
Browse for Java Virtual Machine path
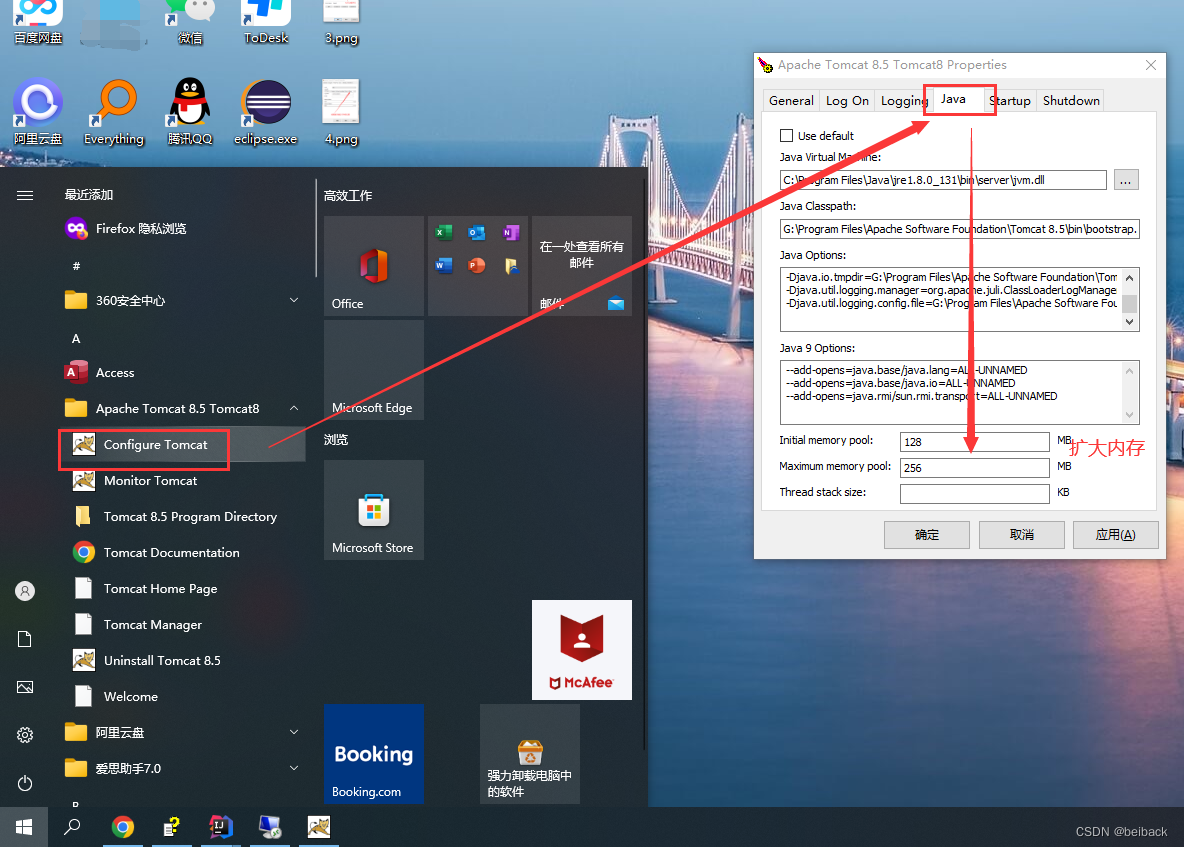tap(1125, 180)
